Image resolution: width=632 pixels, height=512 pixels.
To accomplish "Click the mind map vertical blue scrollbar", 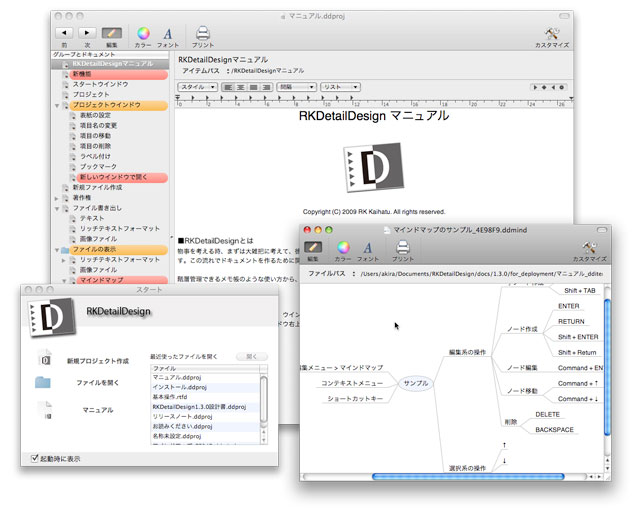I will (x=607, y=368).
